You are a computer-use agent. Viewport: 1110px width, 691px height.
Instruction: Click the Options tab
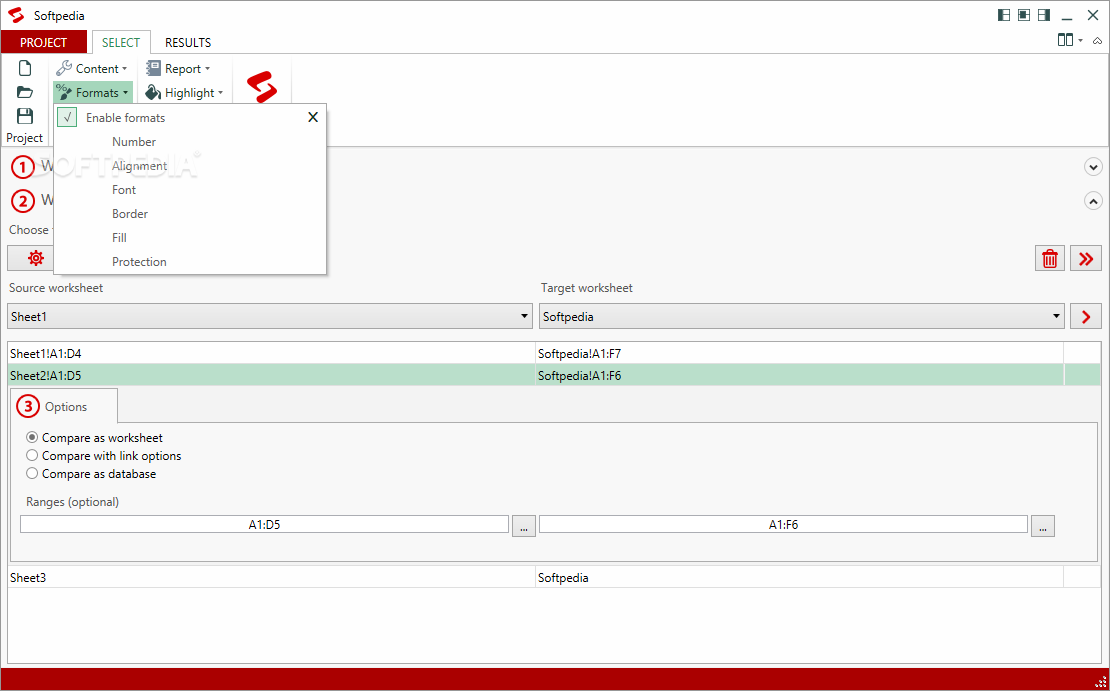(64, 406)
